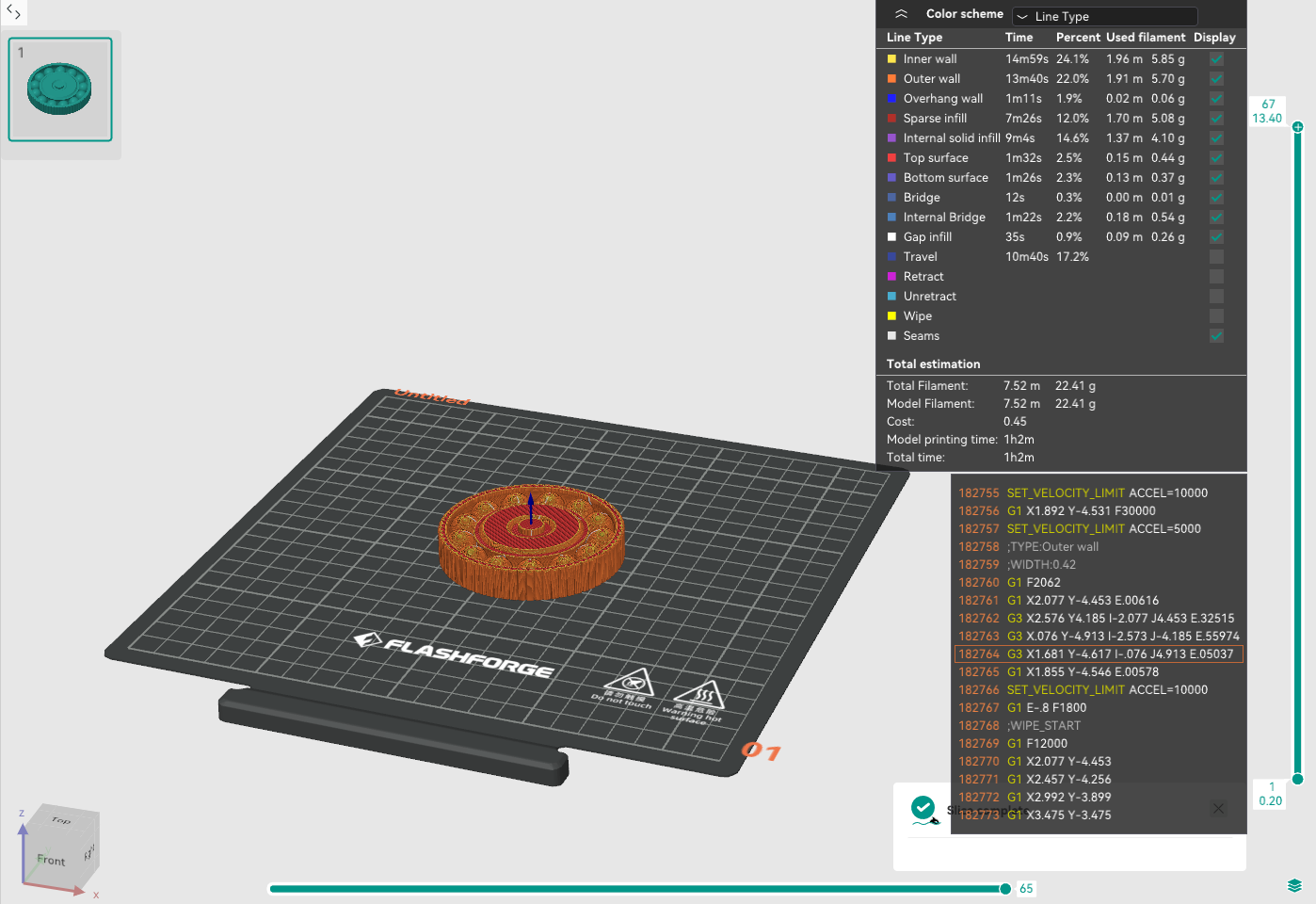Select highlighted G-code line 182764
This screenshot has width=1316, height=904.
point(1099,654)
